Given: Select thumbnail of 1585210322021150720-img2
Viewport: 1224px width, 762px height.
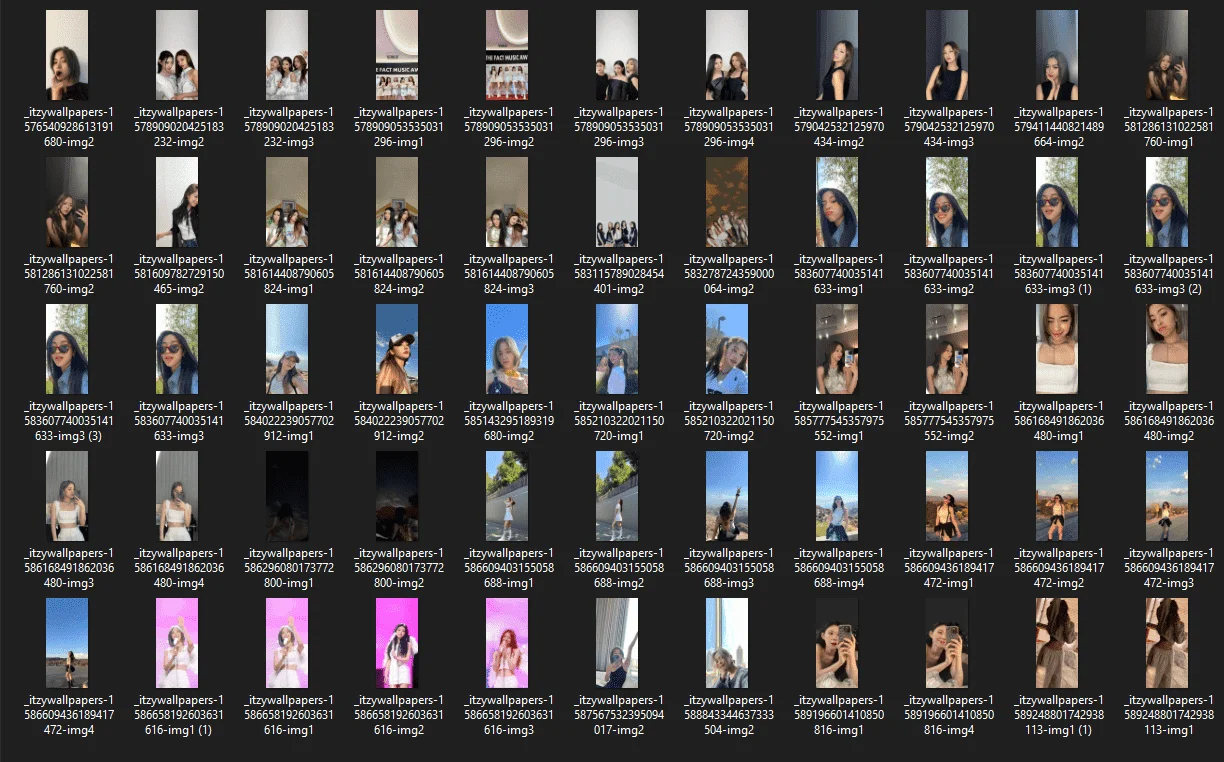Looking at the screenshot, I should tap(727, 350).
